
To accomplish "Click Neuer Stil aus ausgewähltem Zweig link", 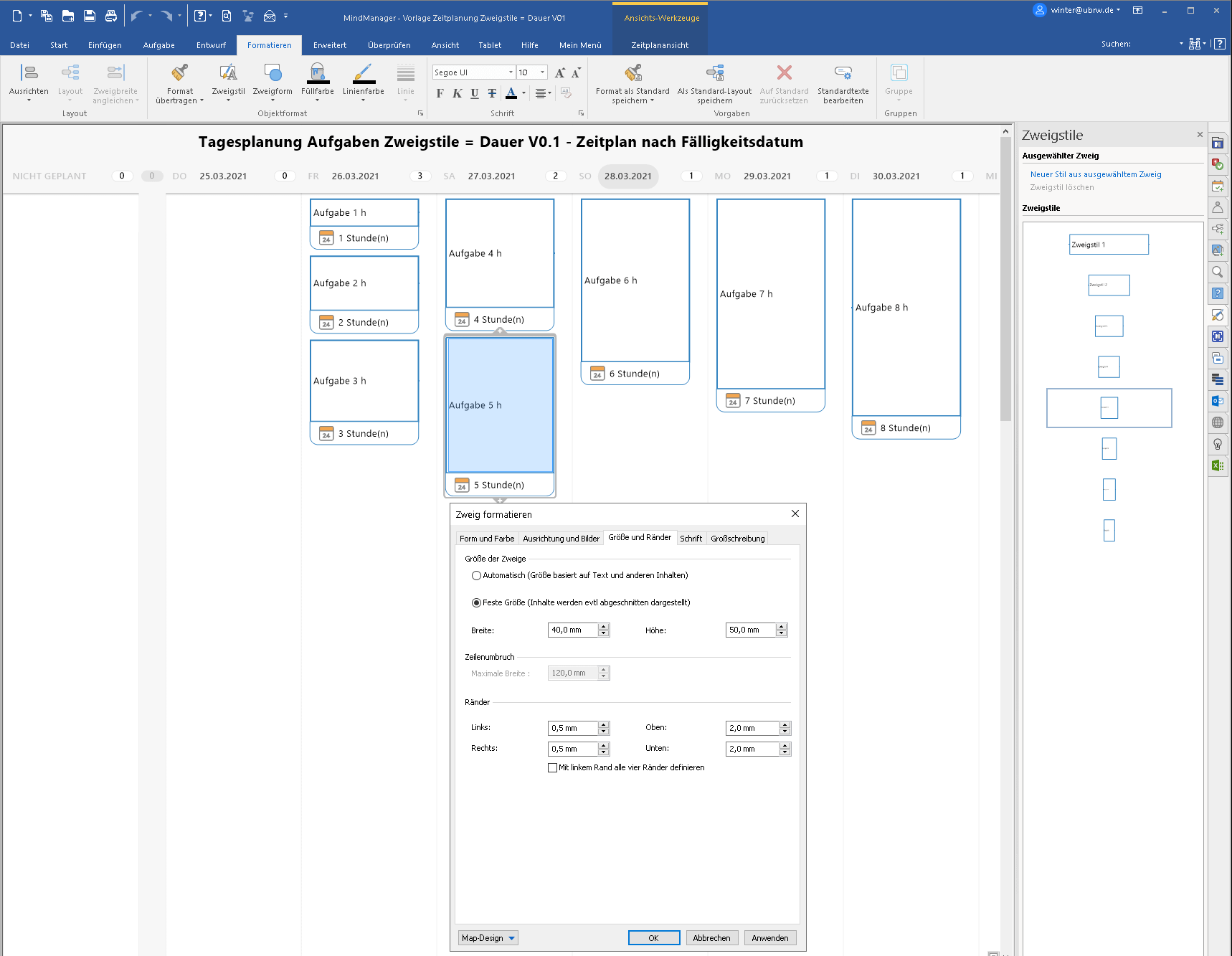I will tap(1096, 174).
